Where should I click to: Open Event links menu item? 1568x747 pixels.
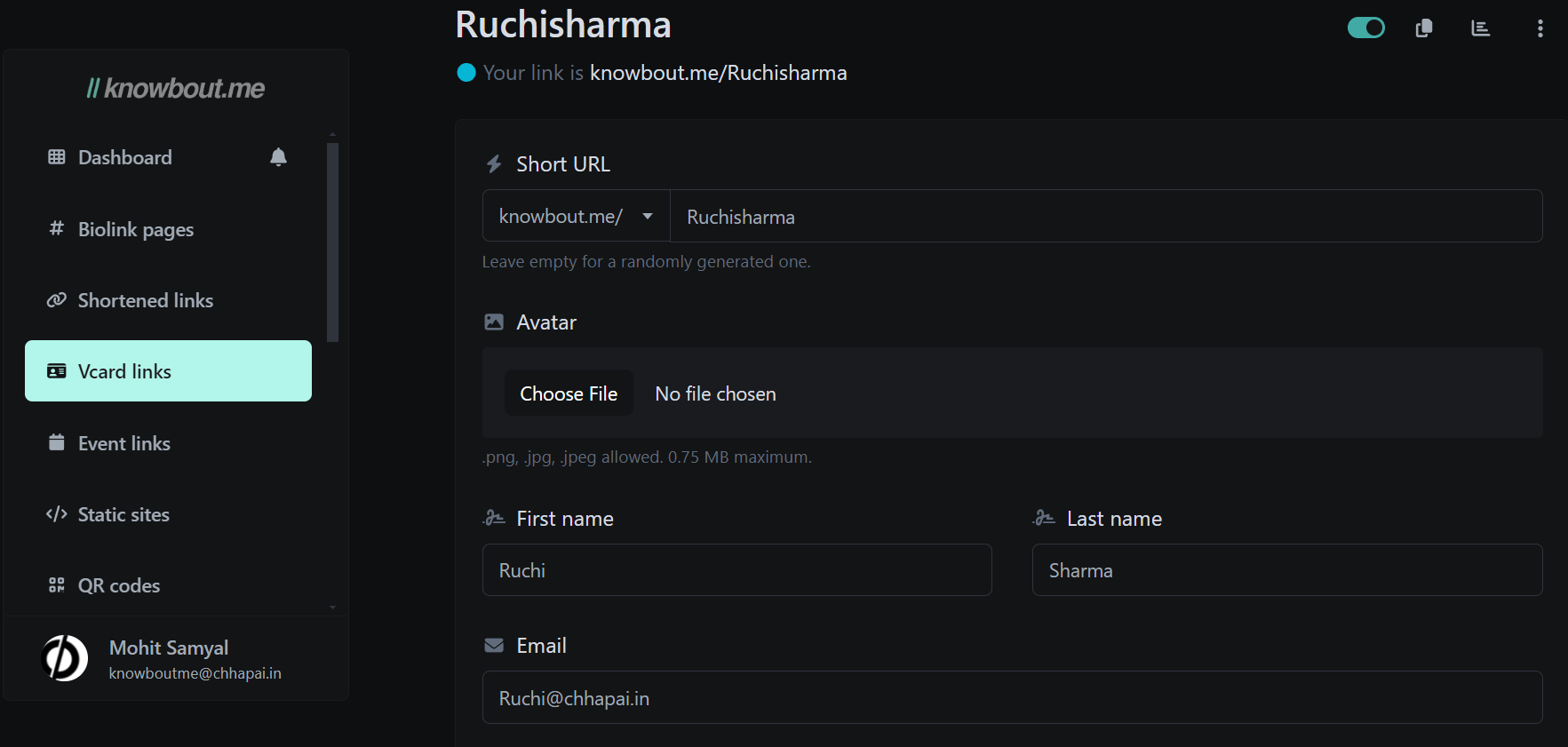coord(123,443)
